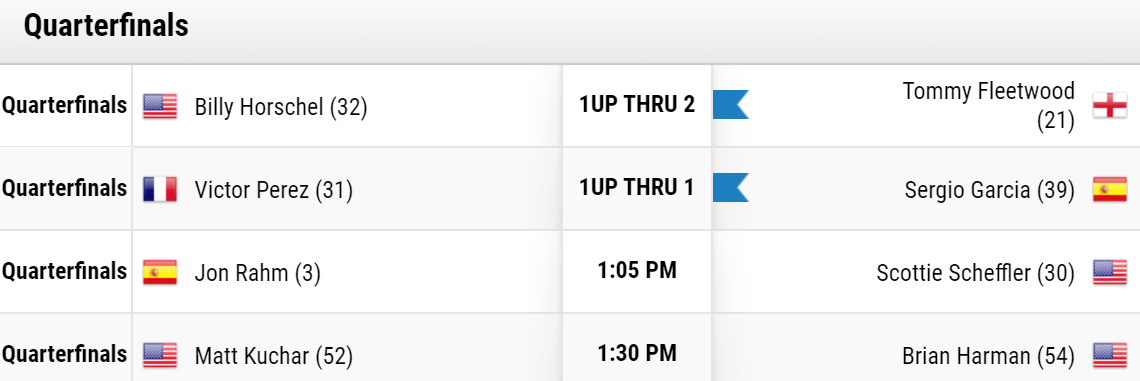This screenshot has height=381, width=1140.
Task: Click the blue leader flag in Perez match
Action: pos(731,188)
